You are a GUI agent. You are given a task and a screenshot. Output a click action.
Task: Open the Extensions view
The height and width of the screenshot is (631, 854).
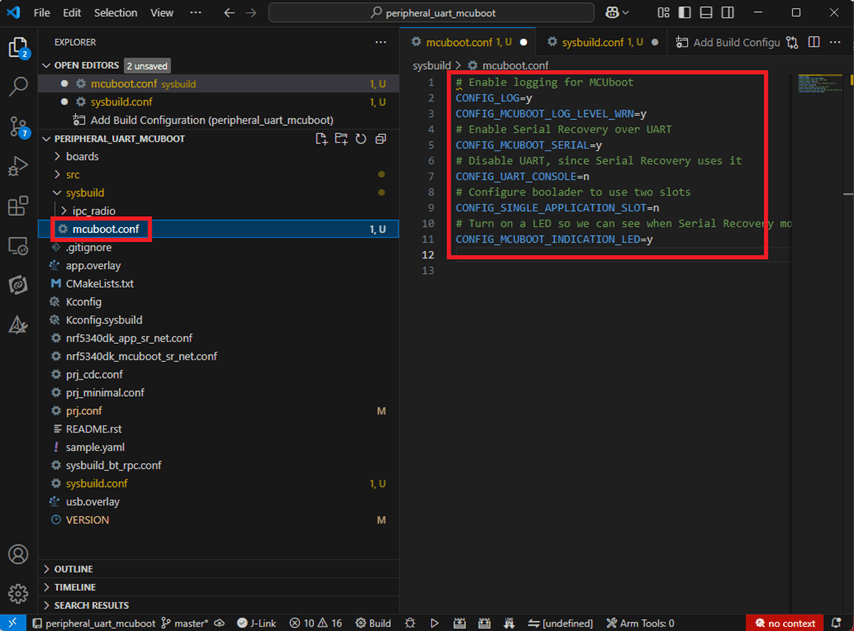(18, 206)
